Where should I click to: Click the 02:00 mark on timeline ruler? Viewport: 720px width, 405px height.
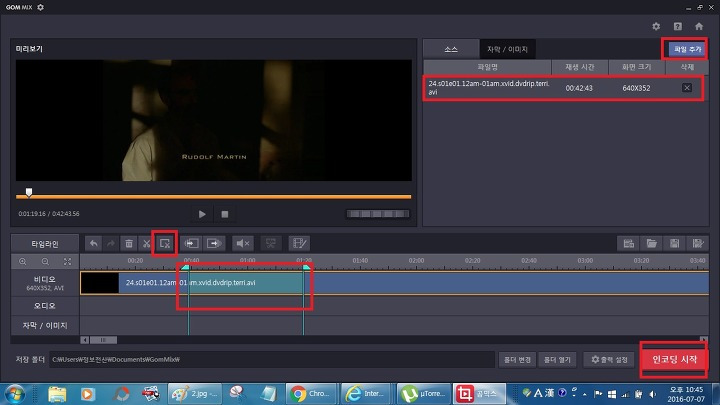[x=416, y=260]
